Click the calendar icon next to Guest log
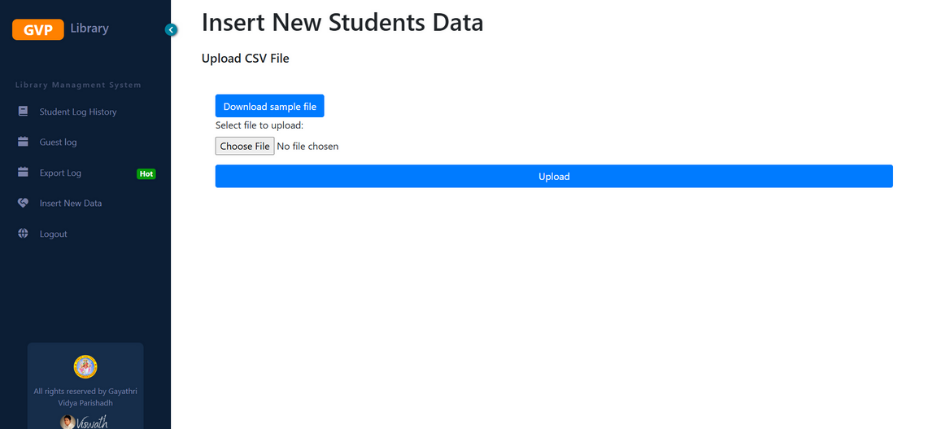937x429 pixels. click(23, 142)
